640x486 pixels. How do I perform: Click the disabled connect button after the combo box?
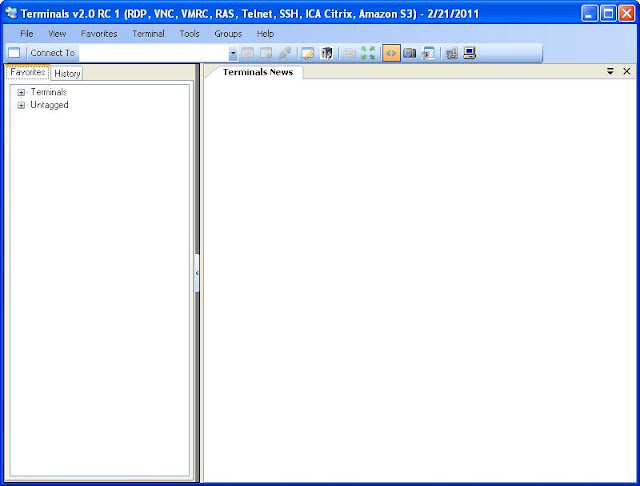248,53
